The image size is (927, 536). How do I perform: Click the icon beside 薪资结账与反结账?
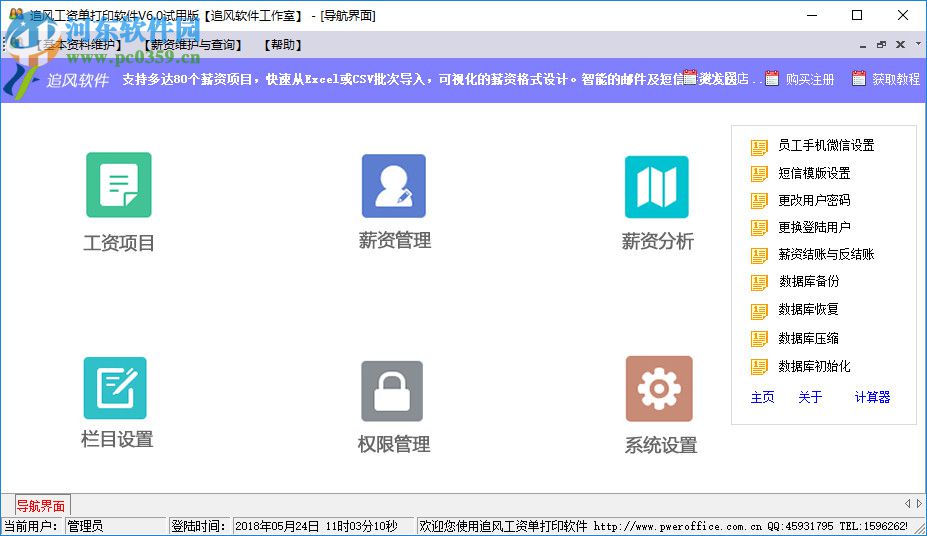coord(759,255)
